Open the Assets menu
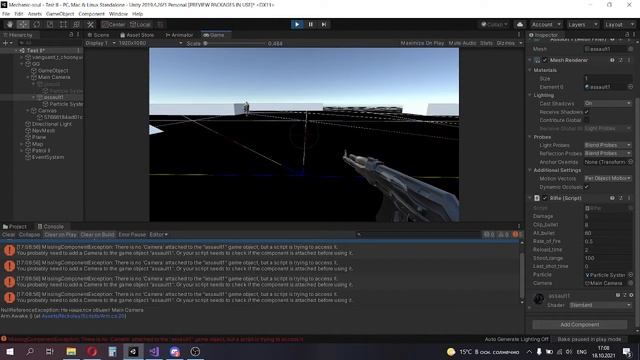 35,14
